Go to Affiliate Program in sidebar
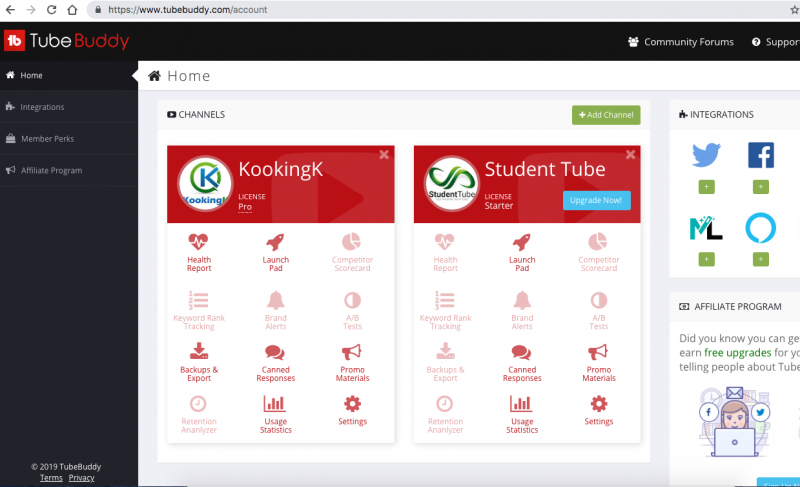This screenshot has width=800, height=487. pos(51,171)
